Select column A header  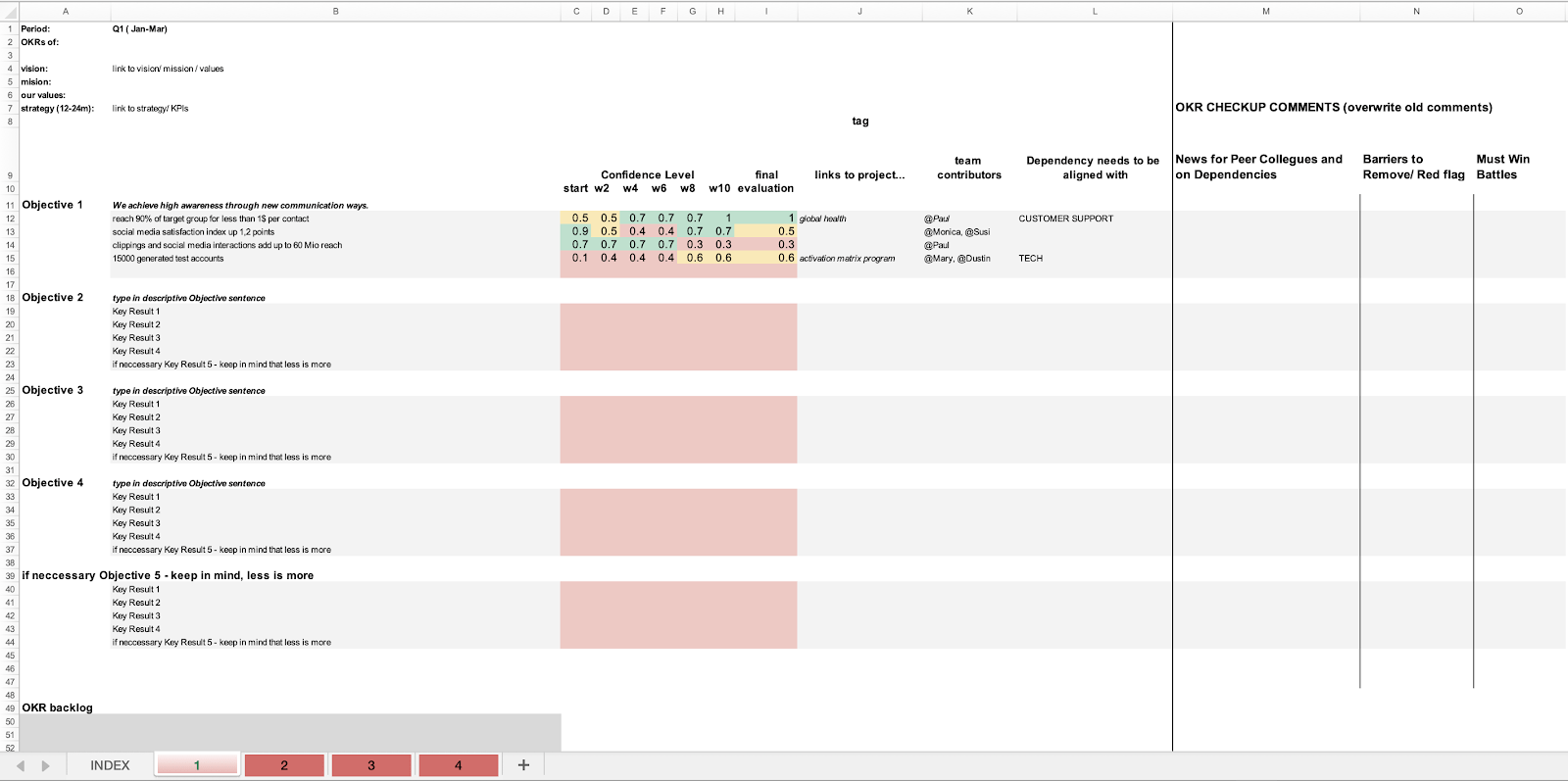pyautogui.click(x=66, y=12)
